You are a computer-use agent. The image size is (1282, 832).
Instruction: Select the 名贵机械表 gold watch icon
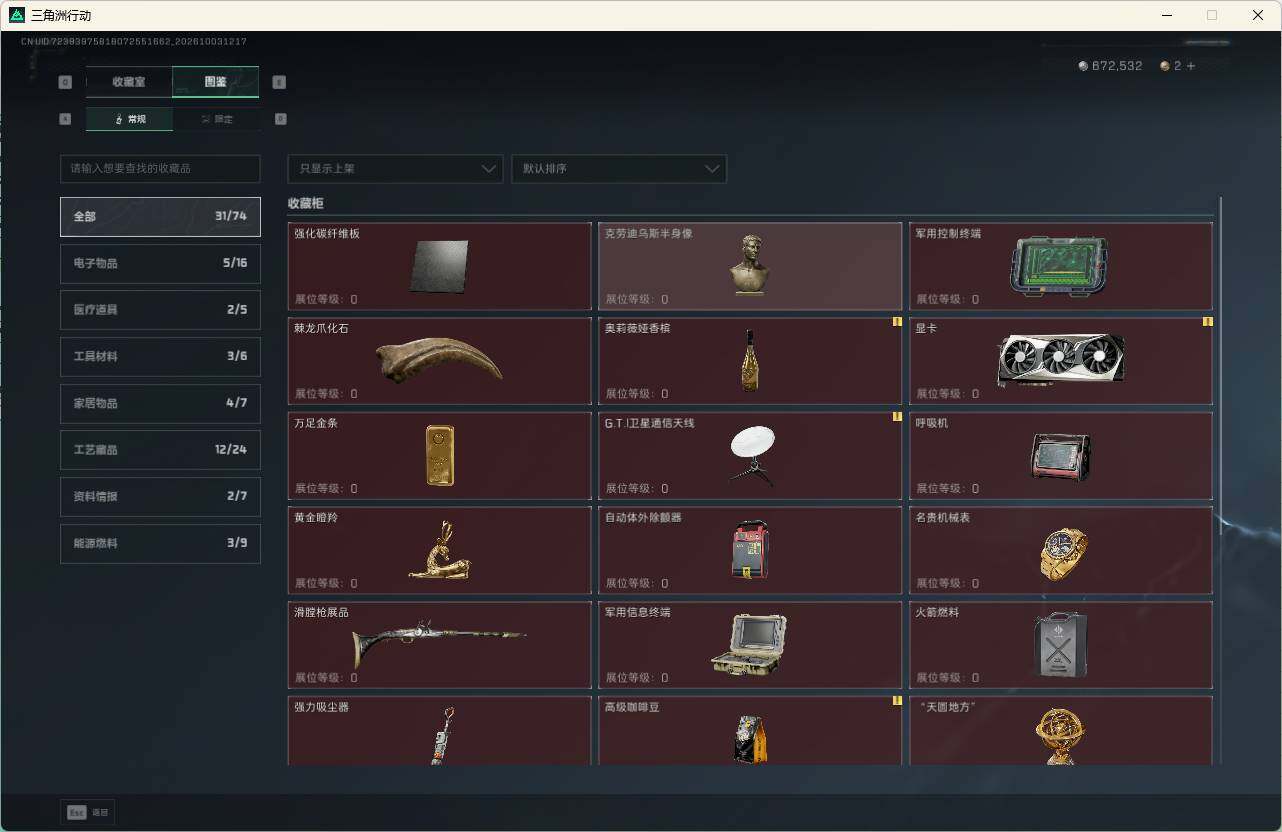click(x=1062, y=552)
